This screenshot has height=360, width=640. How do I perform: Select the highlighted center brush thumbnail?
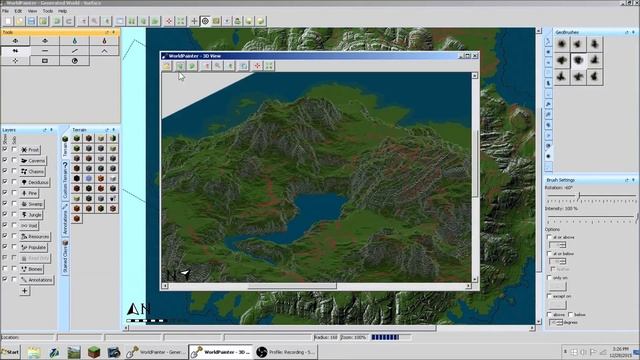coord(578,60)
